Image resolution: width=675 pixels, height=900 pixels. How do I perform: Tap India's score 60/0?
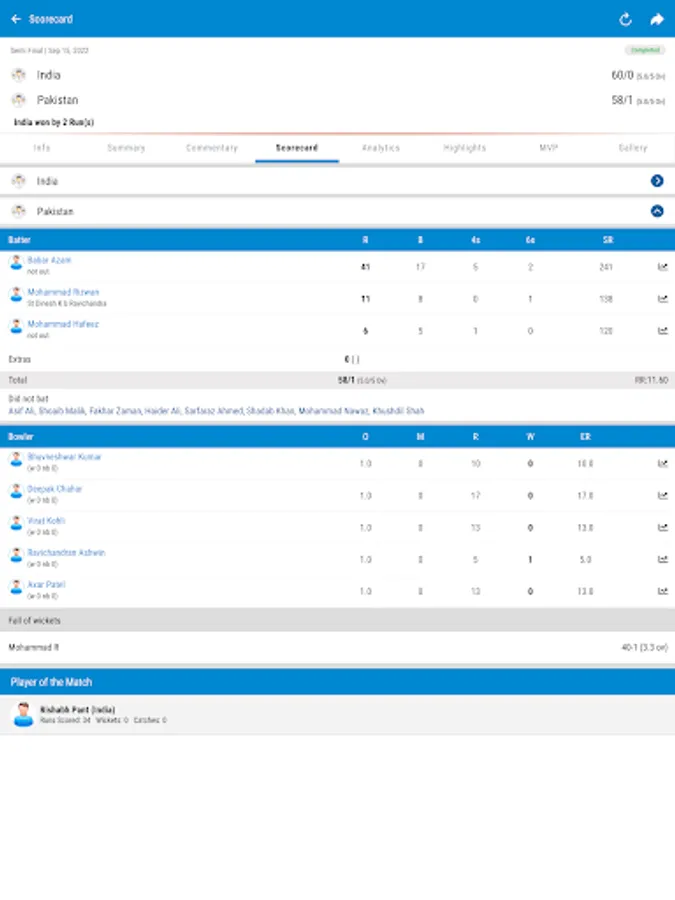coord(622,75)
